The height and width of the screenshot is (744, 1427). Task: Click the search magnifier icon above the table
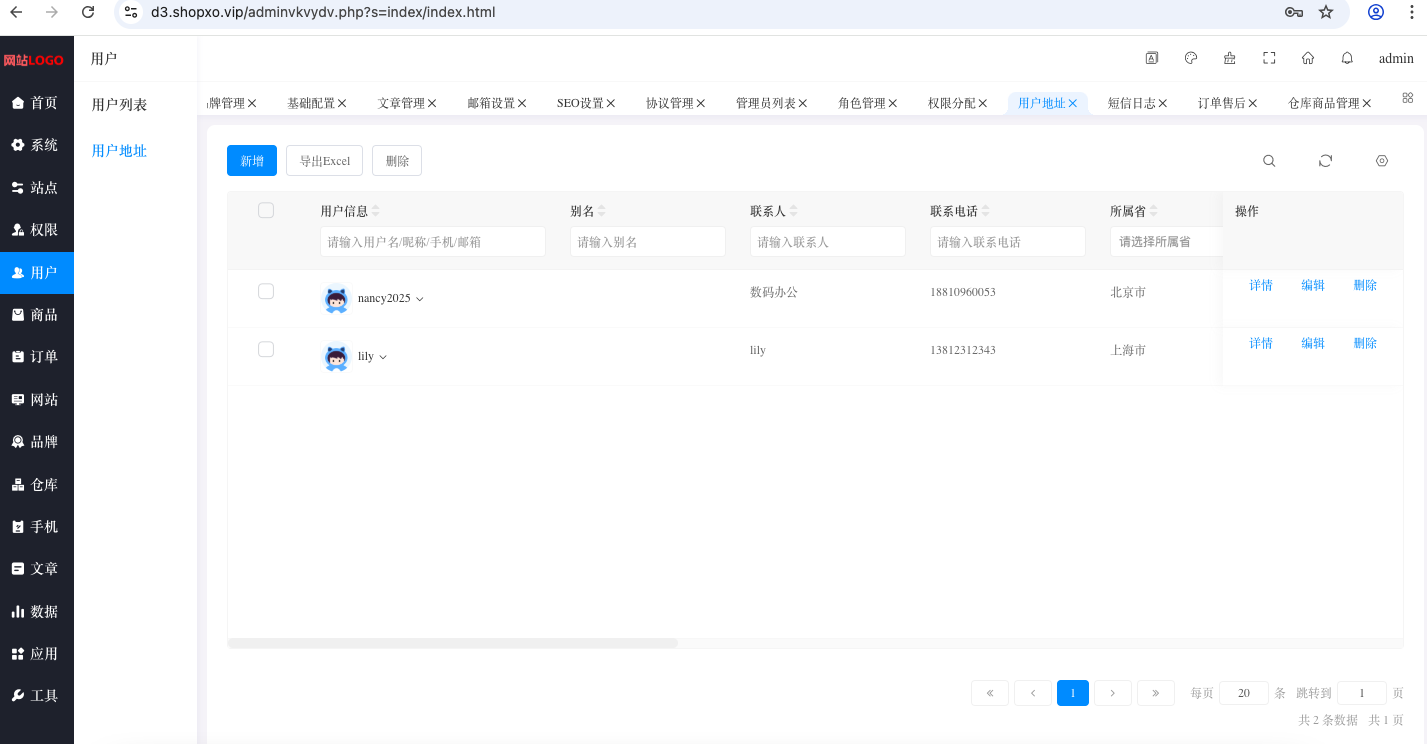pyautogui.click(x=1269, y=161)
